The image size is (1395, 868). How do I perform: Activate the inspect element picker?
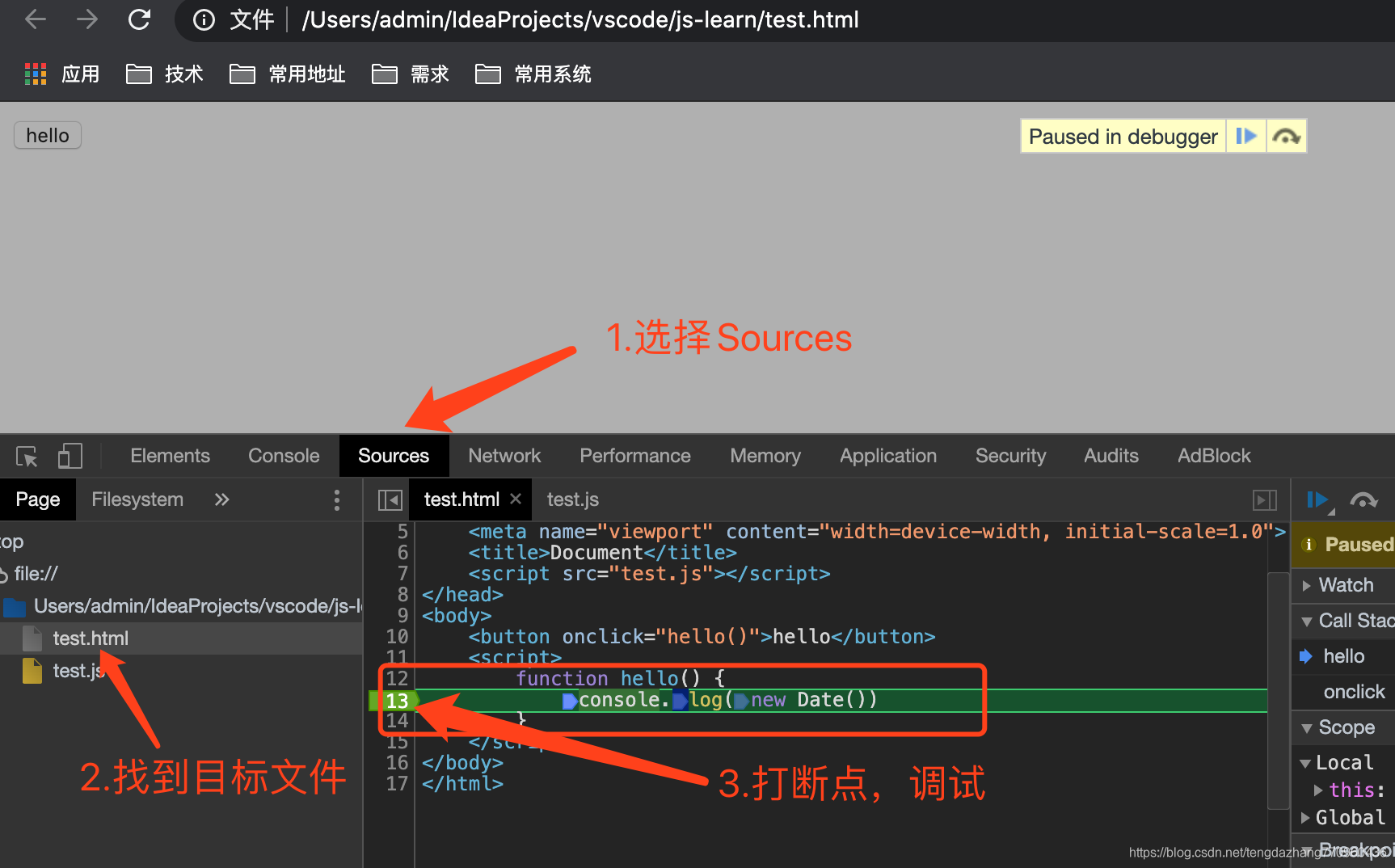coord(27,457)
